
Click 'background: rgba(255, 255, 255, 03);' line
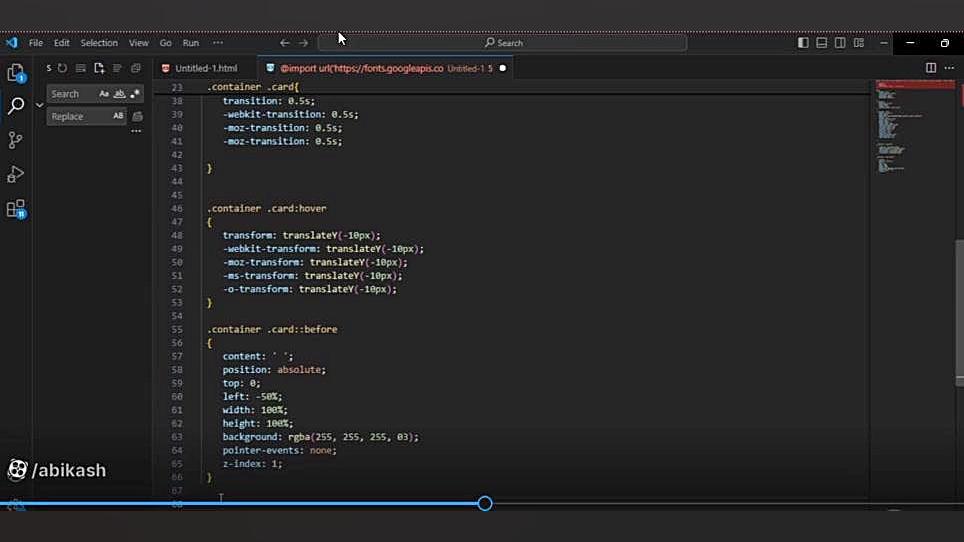(320, 437)
